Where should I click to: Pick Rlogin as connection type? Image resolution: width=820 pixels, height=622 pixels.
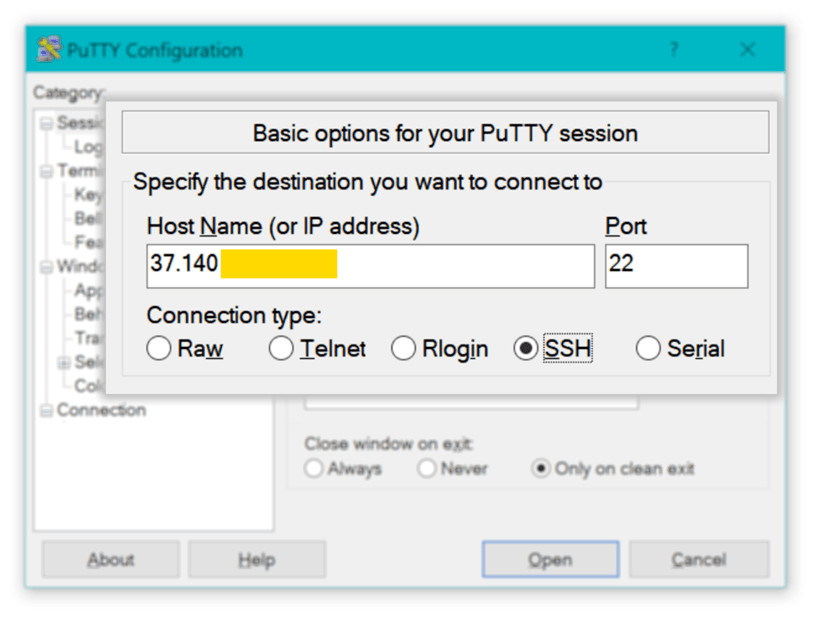(404, 349)
